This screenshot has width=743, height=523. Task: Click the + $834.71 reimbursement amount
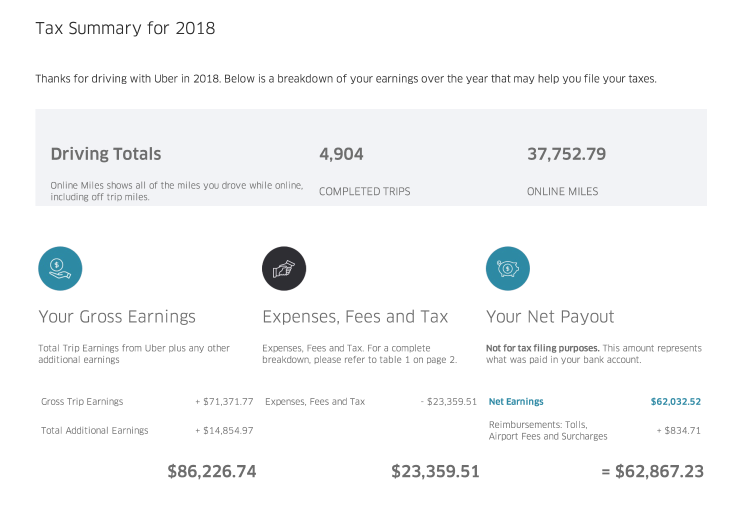(679, 431)
